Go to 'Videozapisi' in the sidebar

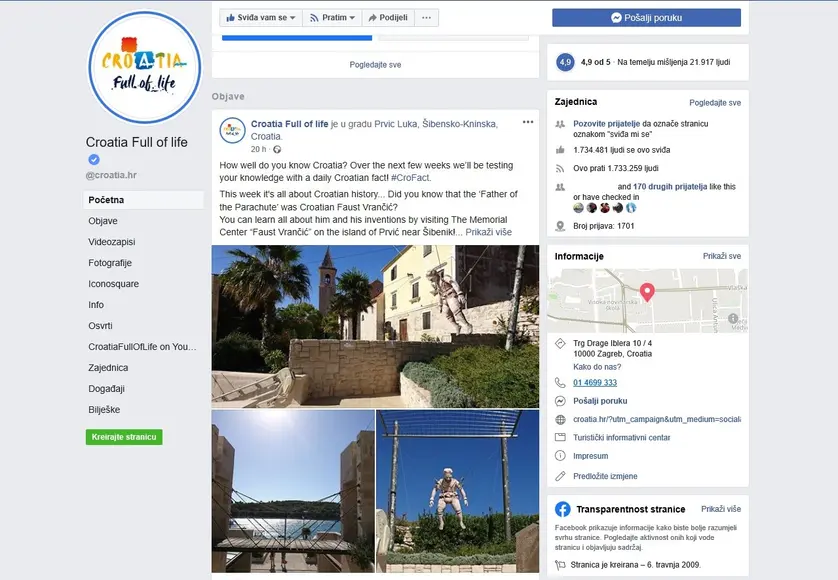coord(111,242)
